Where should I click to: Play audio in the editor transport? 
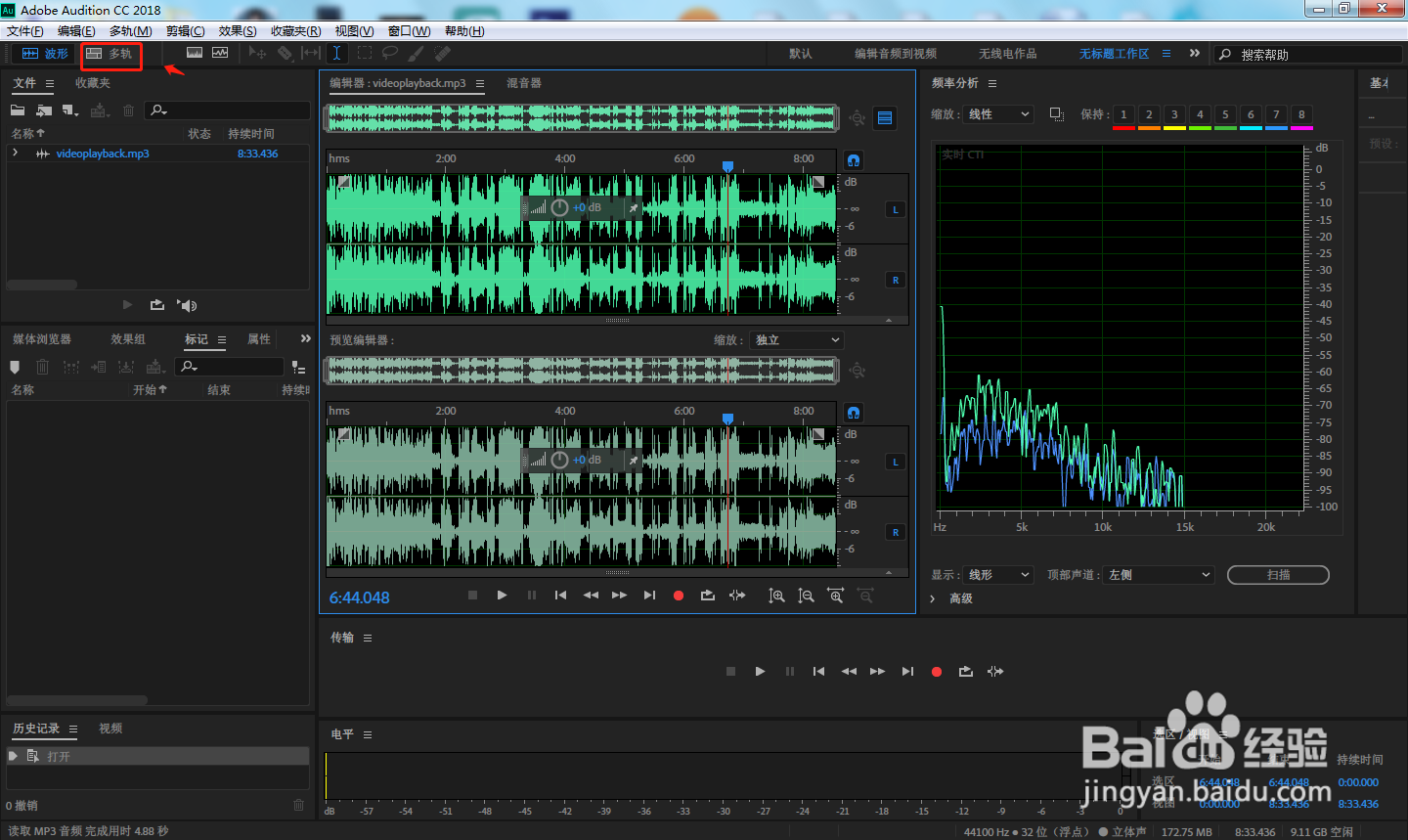pos(502,596)
